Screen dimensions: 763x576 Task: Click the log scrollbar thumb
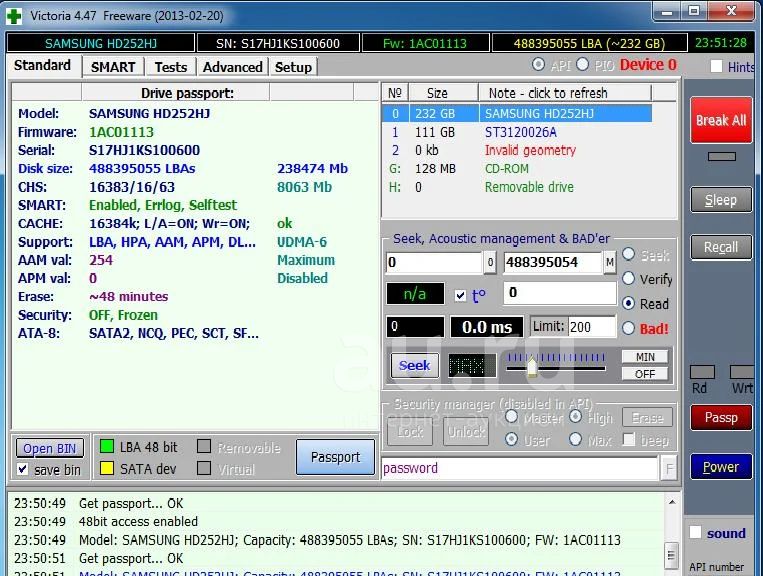point(672,555)
